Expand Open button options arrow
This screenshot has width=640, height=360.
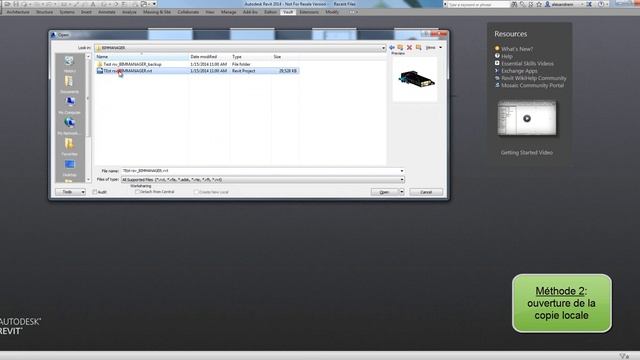pos(402,192)
